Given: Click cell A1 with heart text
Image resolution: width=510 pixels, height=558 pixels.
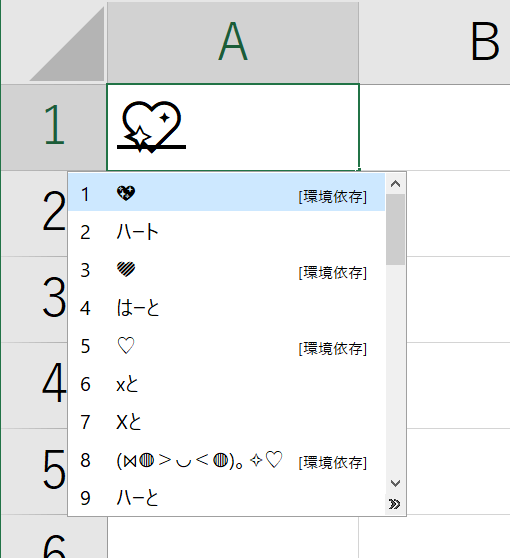Looking at the screenshot, I should 233,127.
